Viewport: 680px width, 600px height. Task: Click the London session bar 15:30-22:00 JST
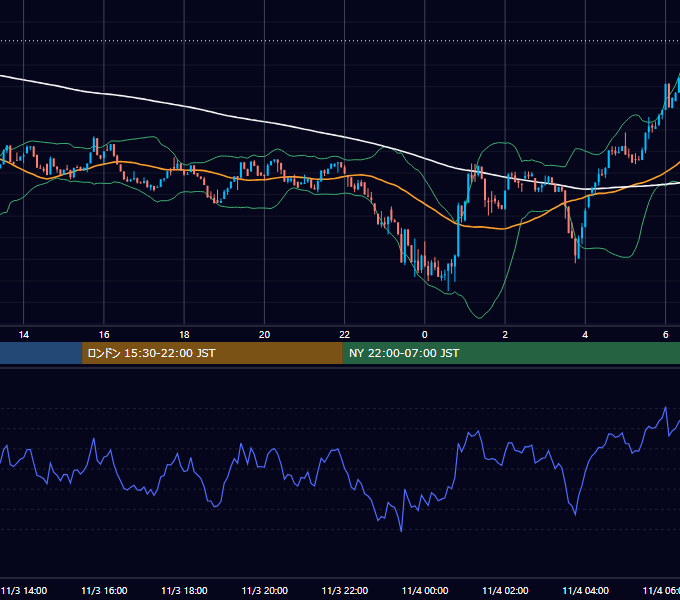point(212,353)
